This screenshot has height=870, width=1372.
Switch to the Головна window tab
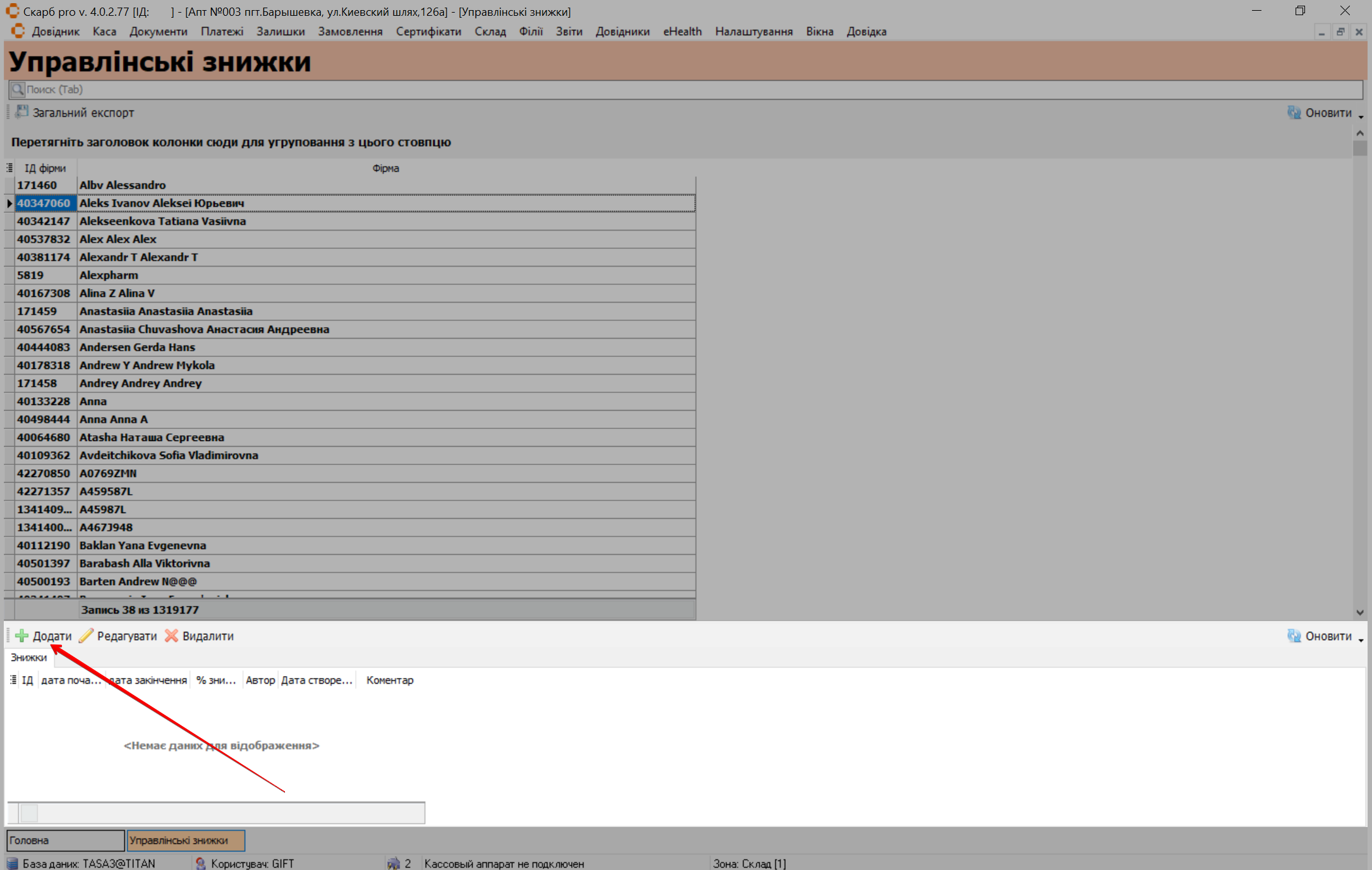pos(65,840)
